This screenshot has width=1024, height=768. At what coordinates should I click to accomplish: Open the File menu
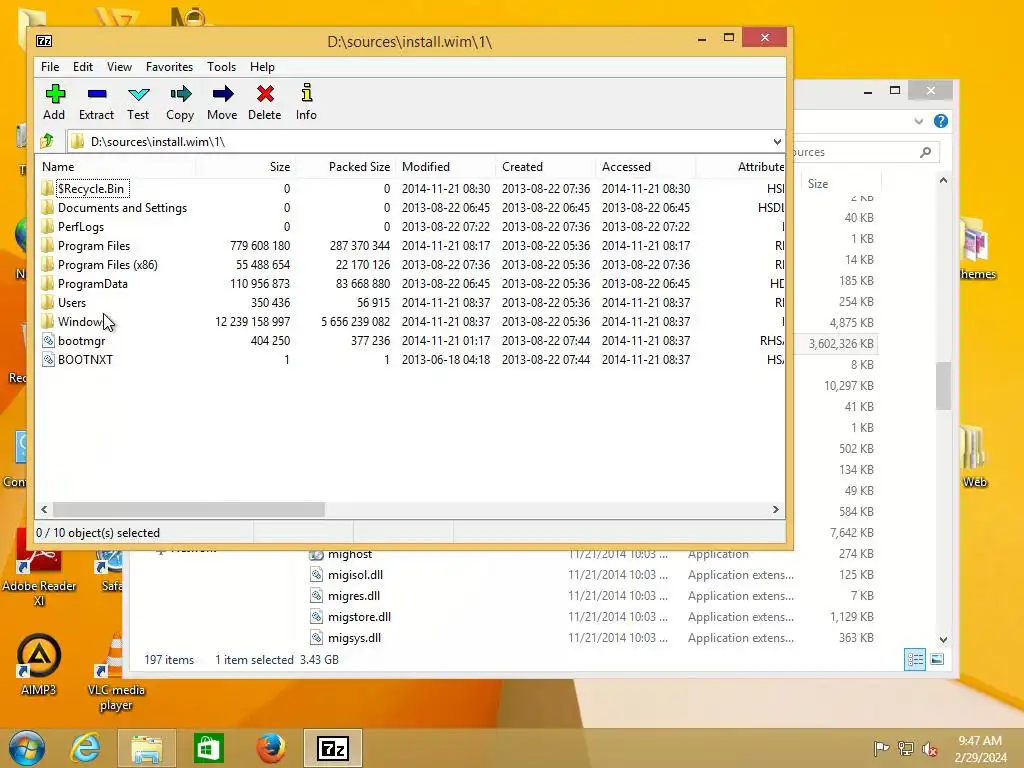click(50, 67)
